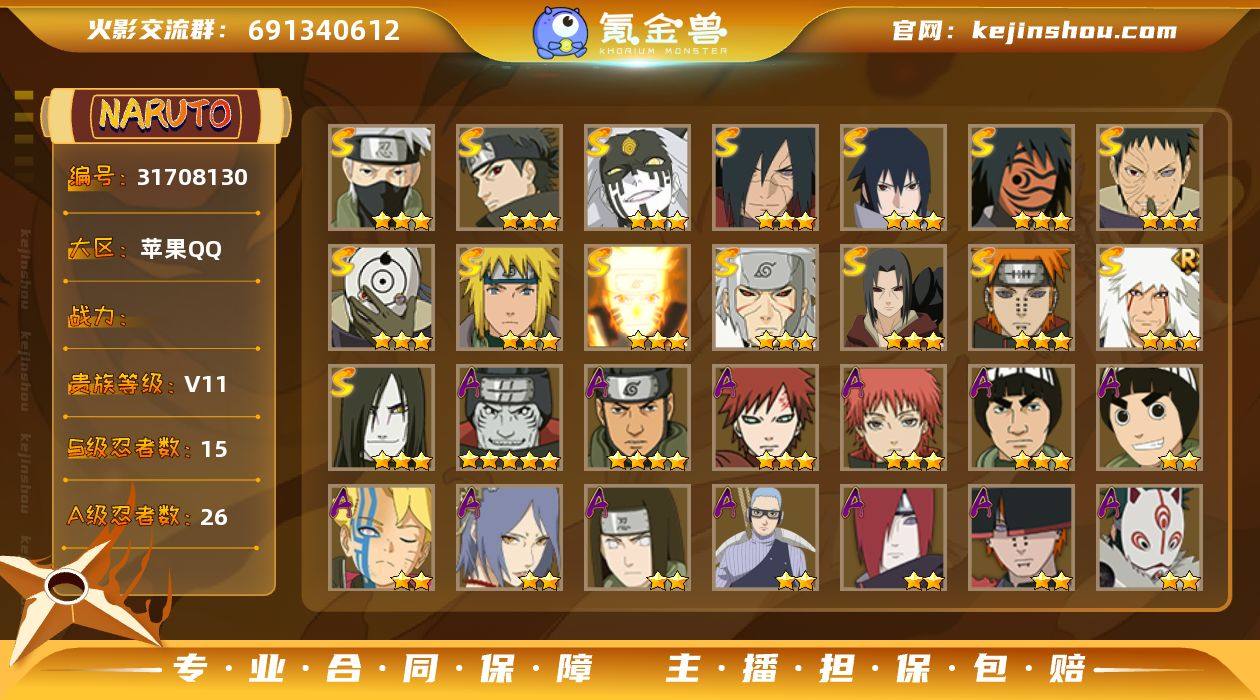1260x700 pixels.
Task: Select the masked silver-haired ninja portrait
Action: (x=381, y=178)
